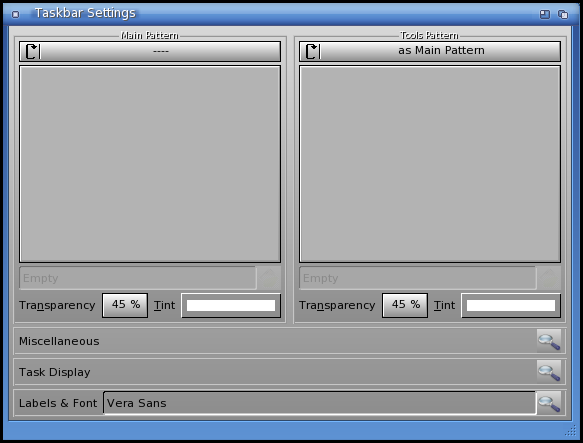Pick the Tools Pattern tint color
The height and width of the screenshot is (443, 583).
(511, 305)
